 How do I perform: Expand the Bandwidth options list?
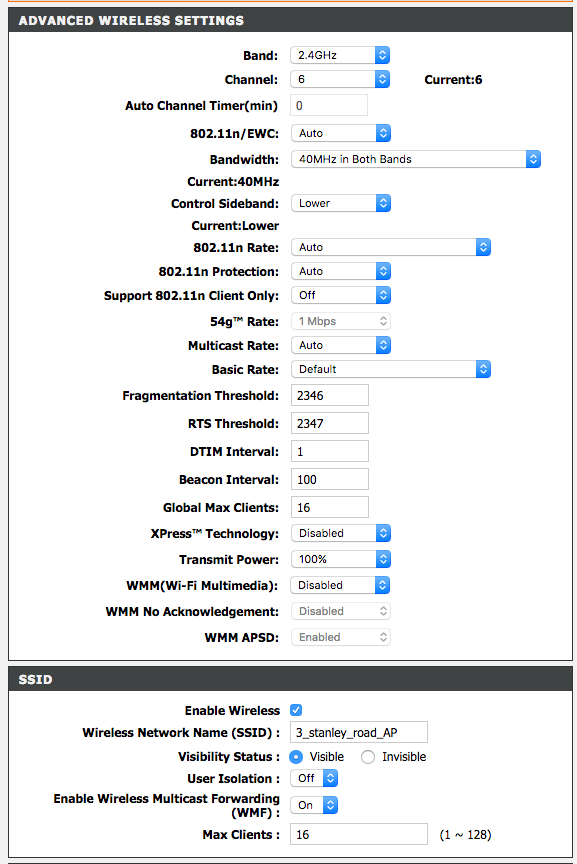coord(416,158)
